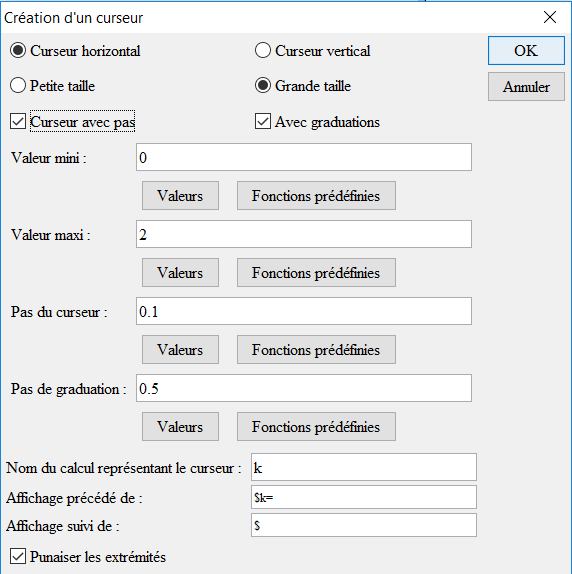
Task: Focus the Valeur maxi input field
Action: 304,234
